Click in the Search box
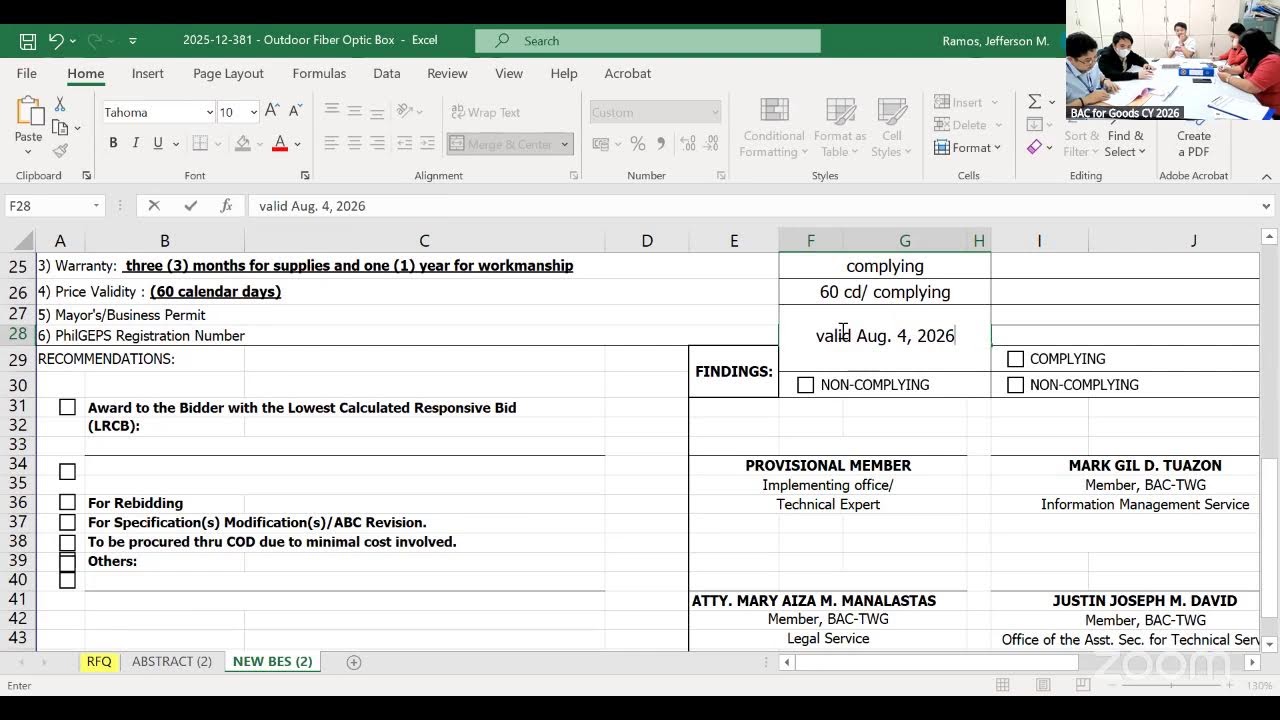Screen dimensions: 1280x720 (648, 41)
